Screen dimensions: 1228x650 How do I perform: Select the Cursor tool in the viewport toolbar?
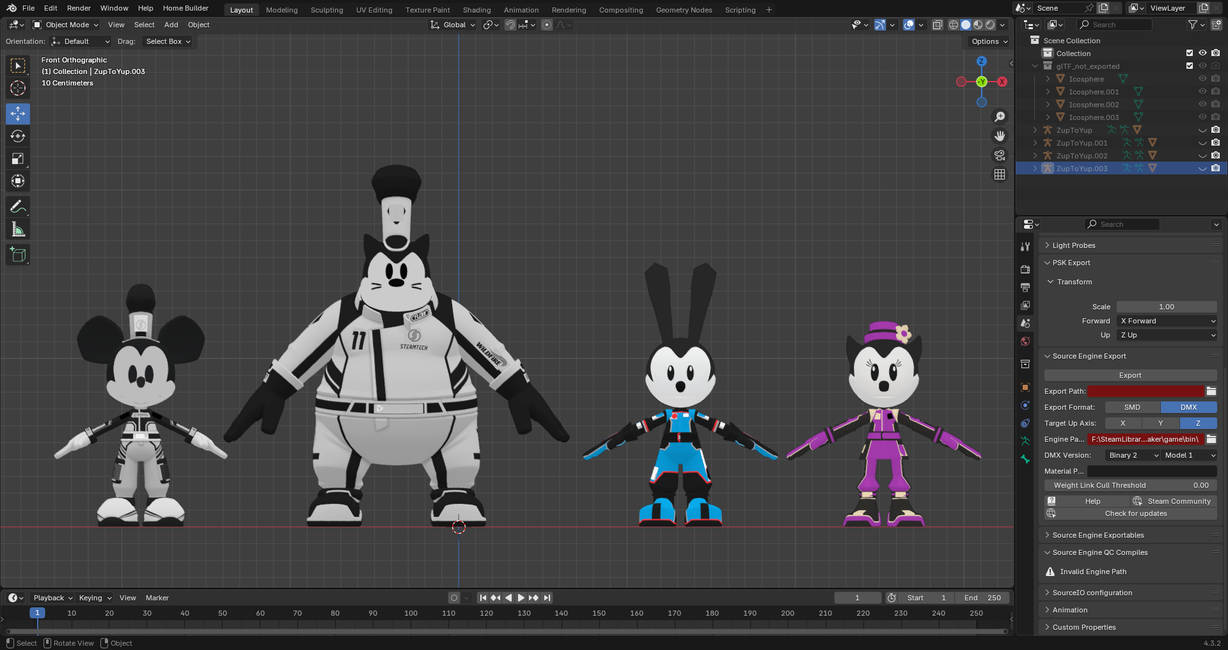pyautogui.click(x=18, y=88)
